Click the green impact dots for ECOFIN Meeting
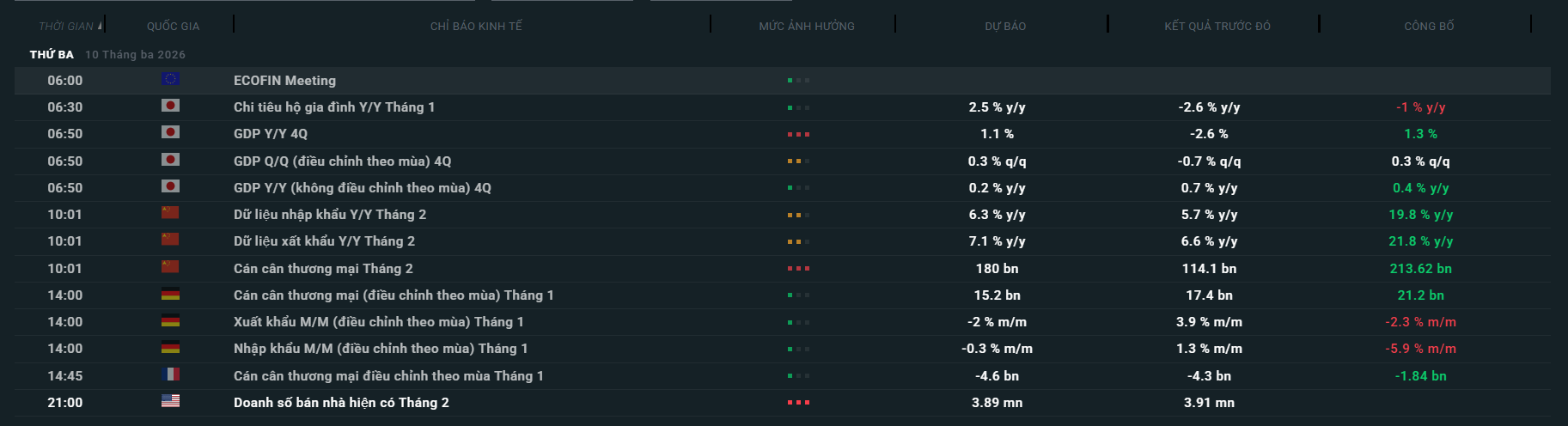This screenshot has height=426, width=1568. coord(798,81)
